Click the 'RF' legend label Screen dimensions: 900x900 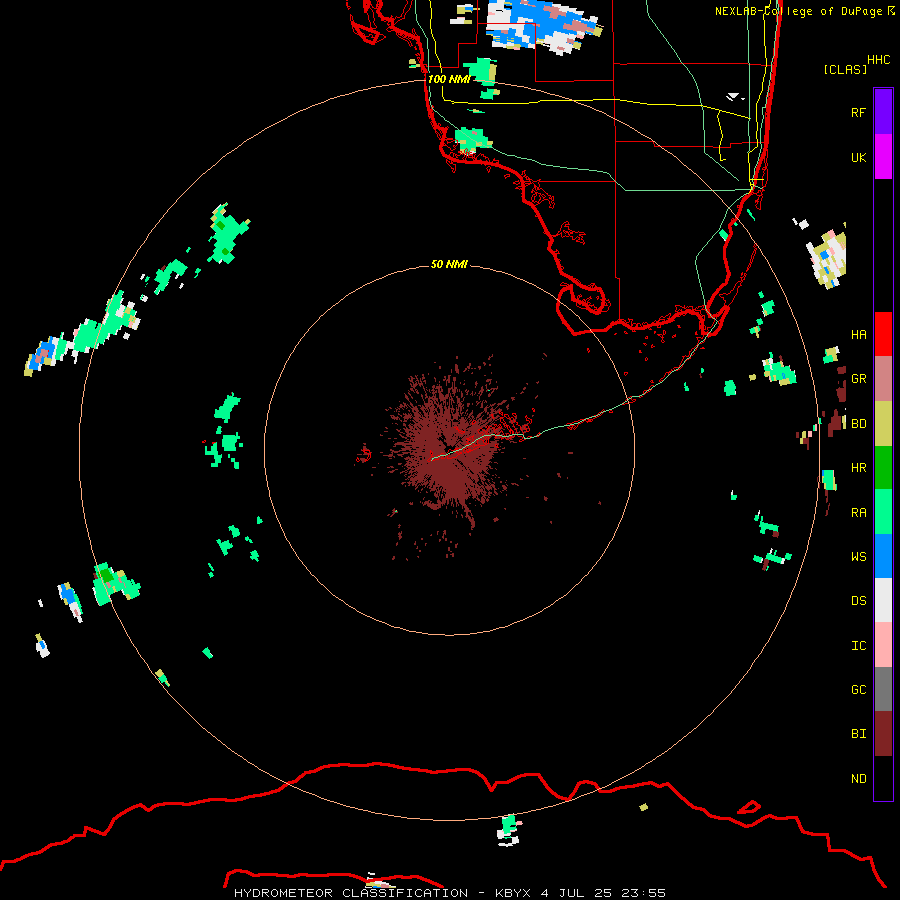point(858,112)
